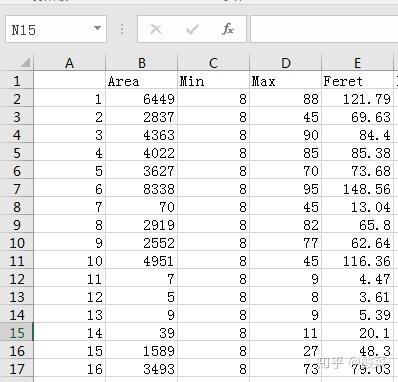Click Max cell with value 95
The width and height of the screenshot is (398, 382).
[x=286, y=189]
